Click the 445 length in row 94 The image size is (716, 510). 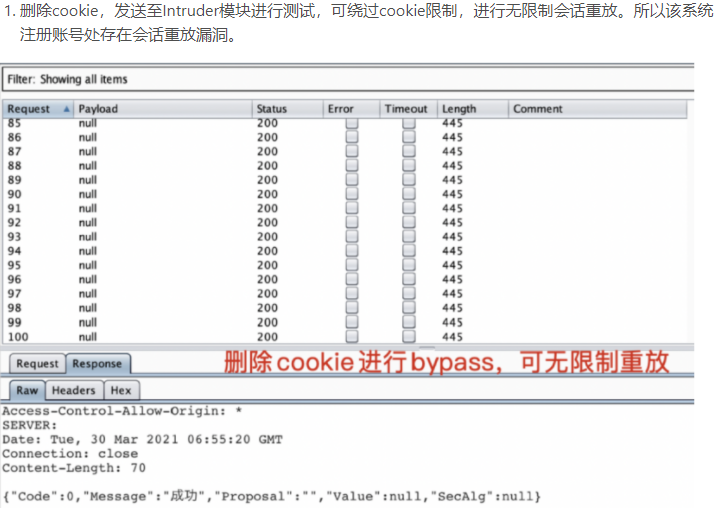[453, 251]
